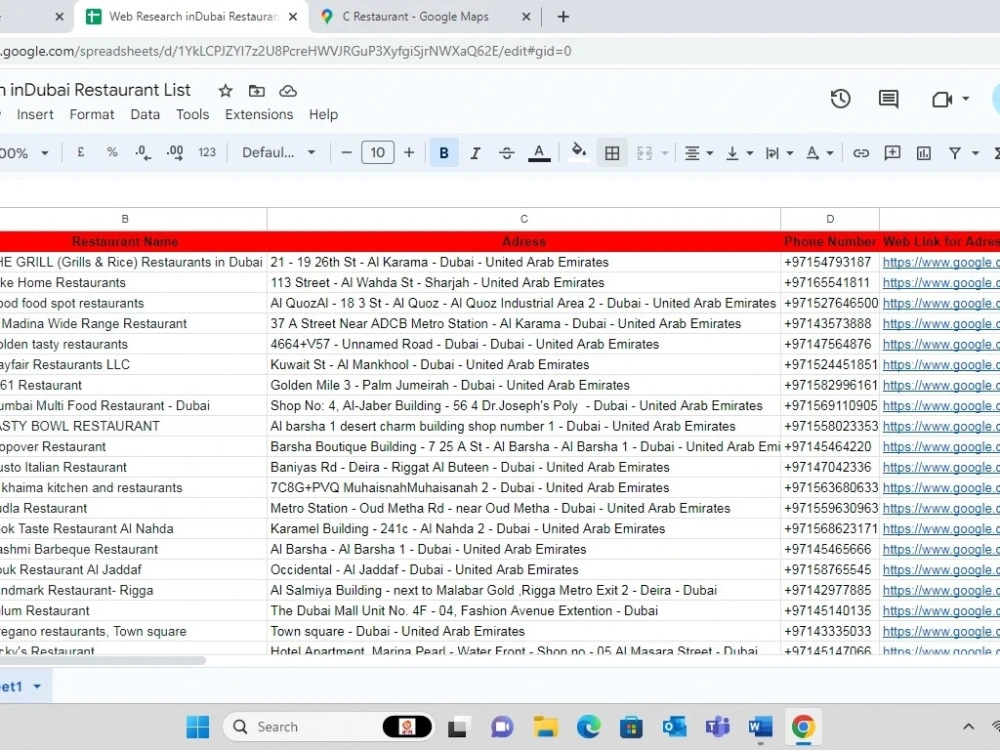The image size is (1000, 750).
Task: Decrease decimal places button
Action: tap(143, 152)
